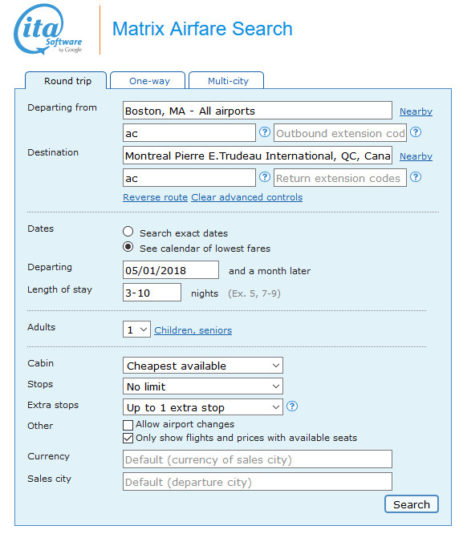Viewport: 459px width, 550px height.
Task: Click Clear advanced controls link
Action: [247, 197]
